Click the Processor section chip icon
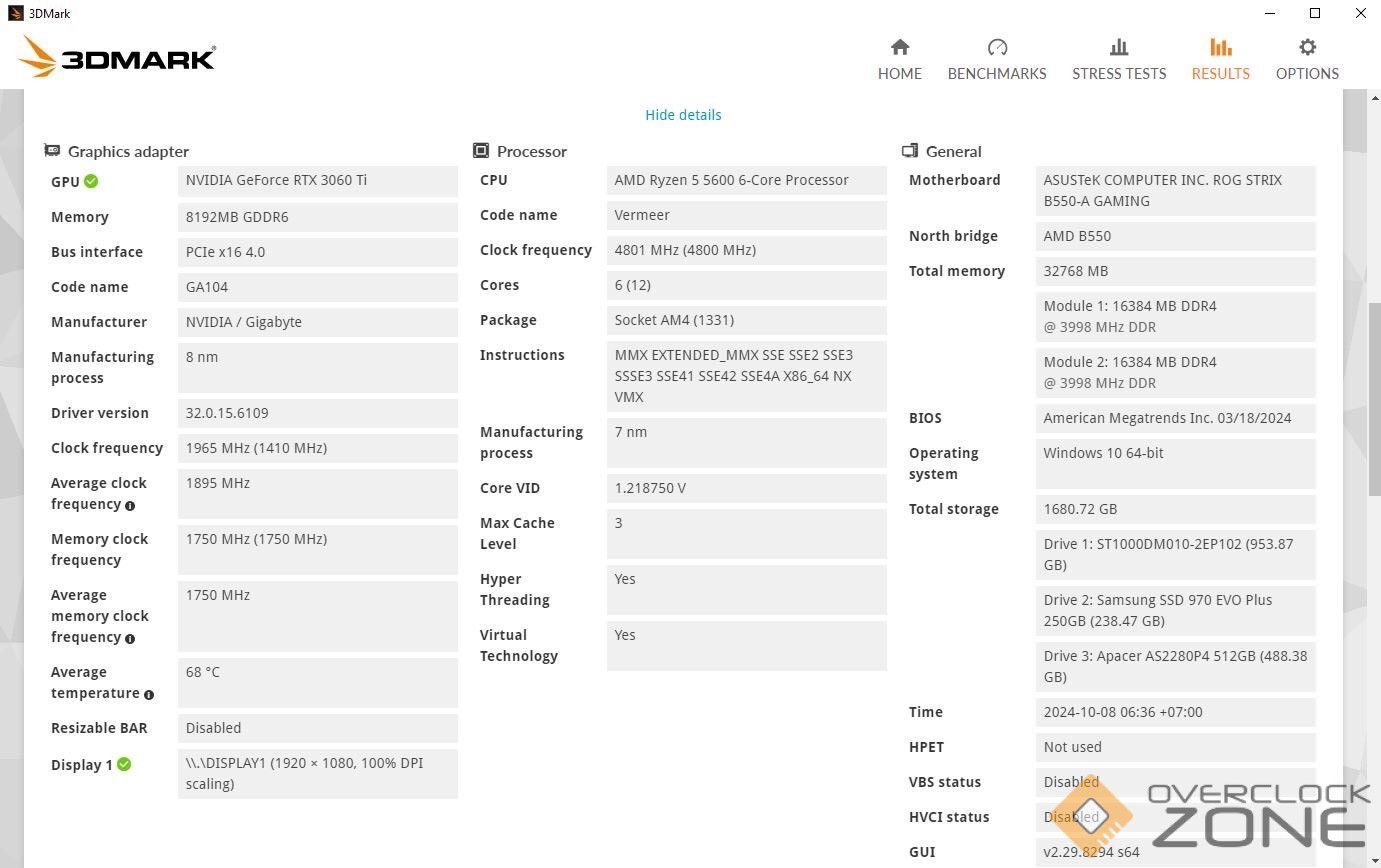The image size is (1381, 868). (x=481, y=151)
